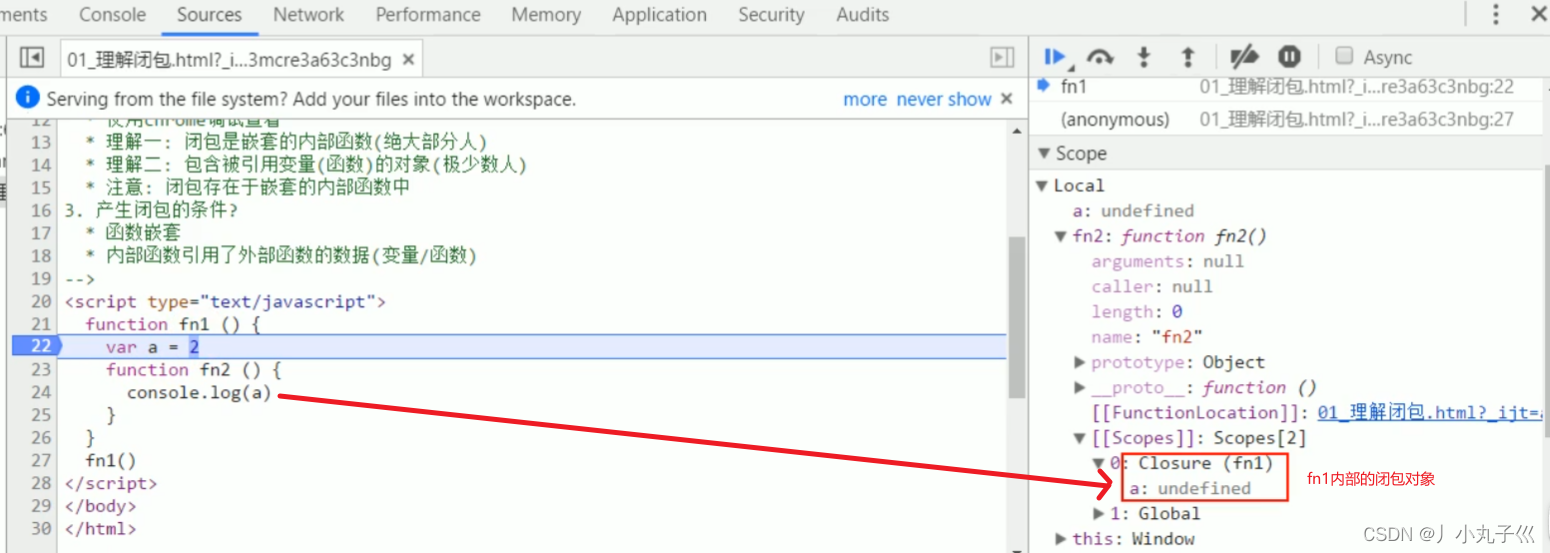
Task: Expand the prototype: Object entry
Action: pos(1080,362)
